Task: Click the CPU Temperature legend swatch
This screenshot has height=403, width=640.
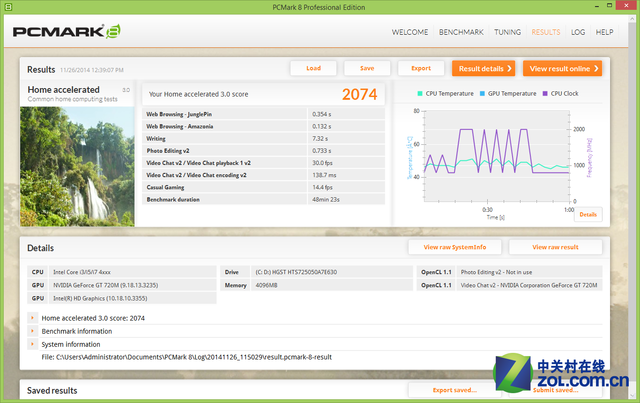Action: (420, 94)
